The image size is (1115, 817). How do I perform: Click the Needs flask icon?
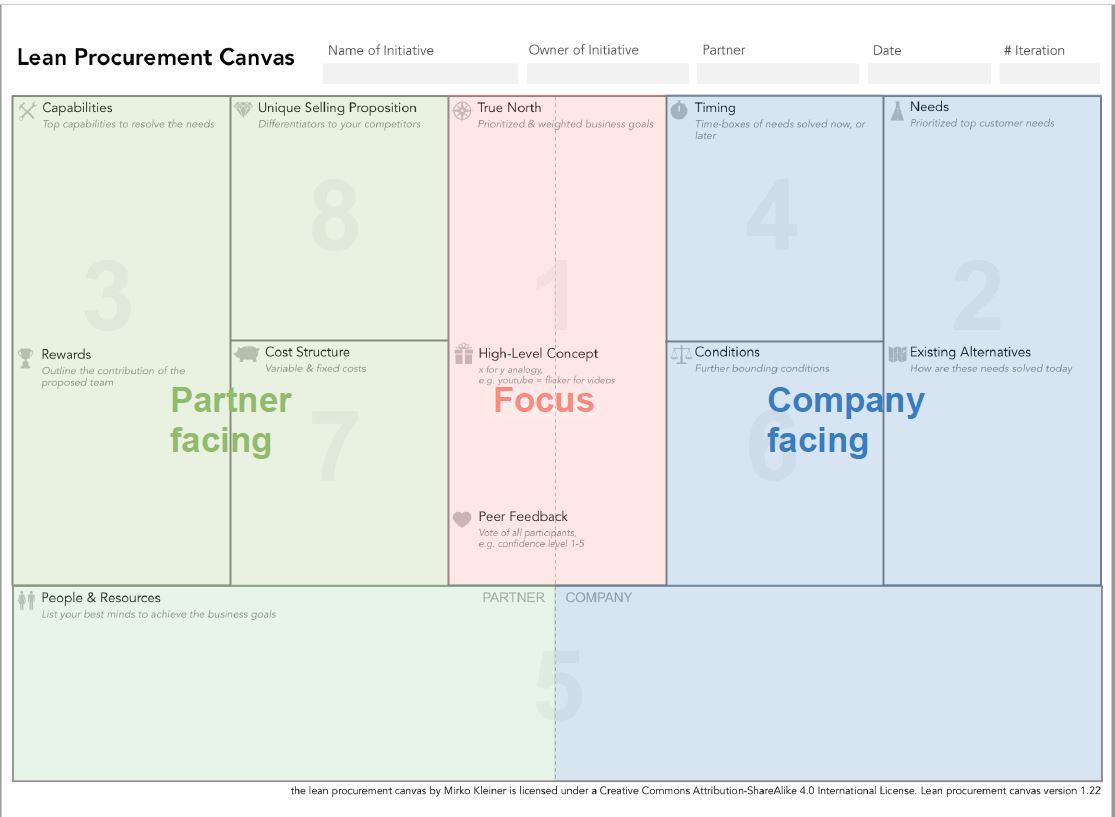897,110
